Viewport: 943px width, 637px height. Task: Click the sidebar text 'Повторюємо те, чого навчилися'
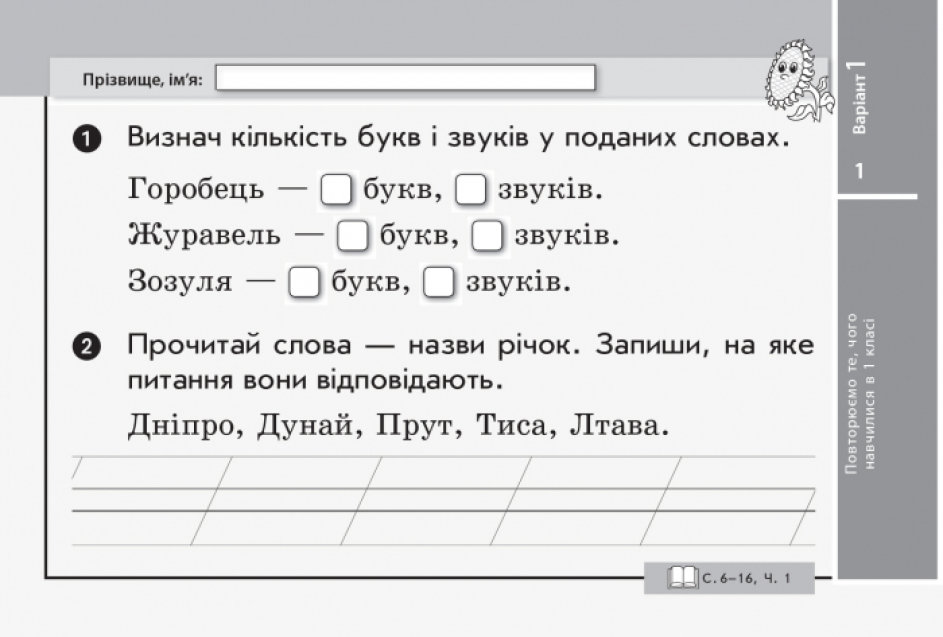click(860, 393)
